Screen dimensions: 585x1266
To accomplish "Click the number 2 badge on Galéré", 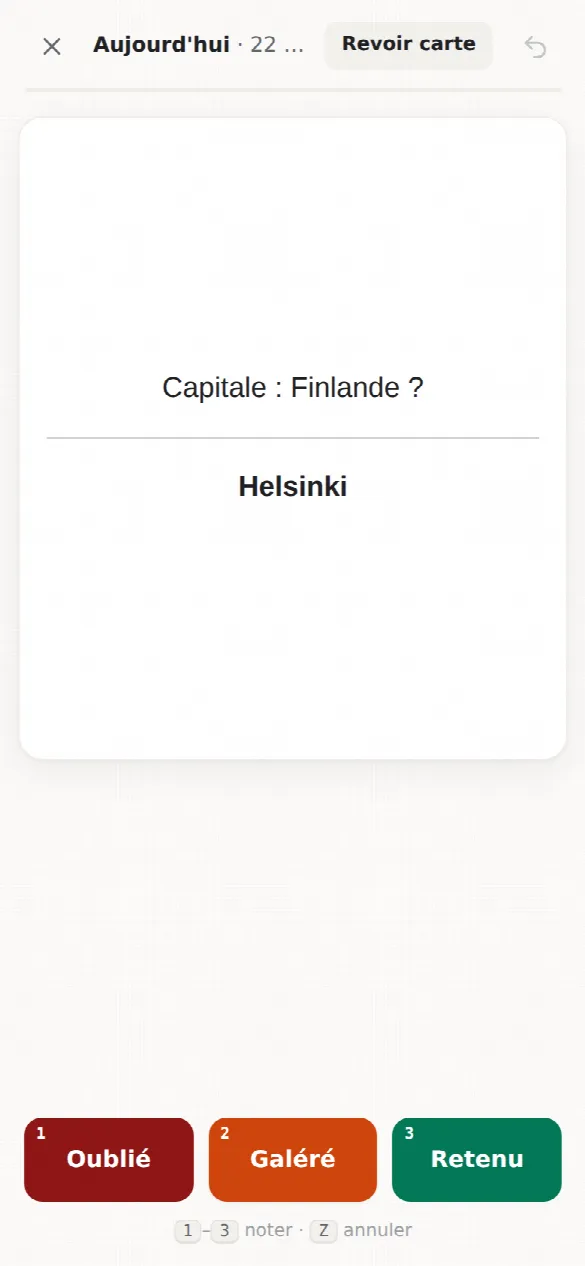I will click(225, 1134).
